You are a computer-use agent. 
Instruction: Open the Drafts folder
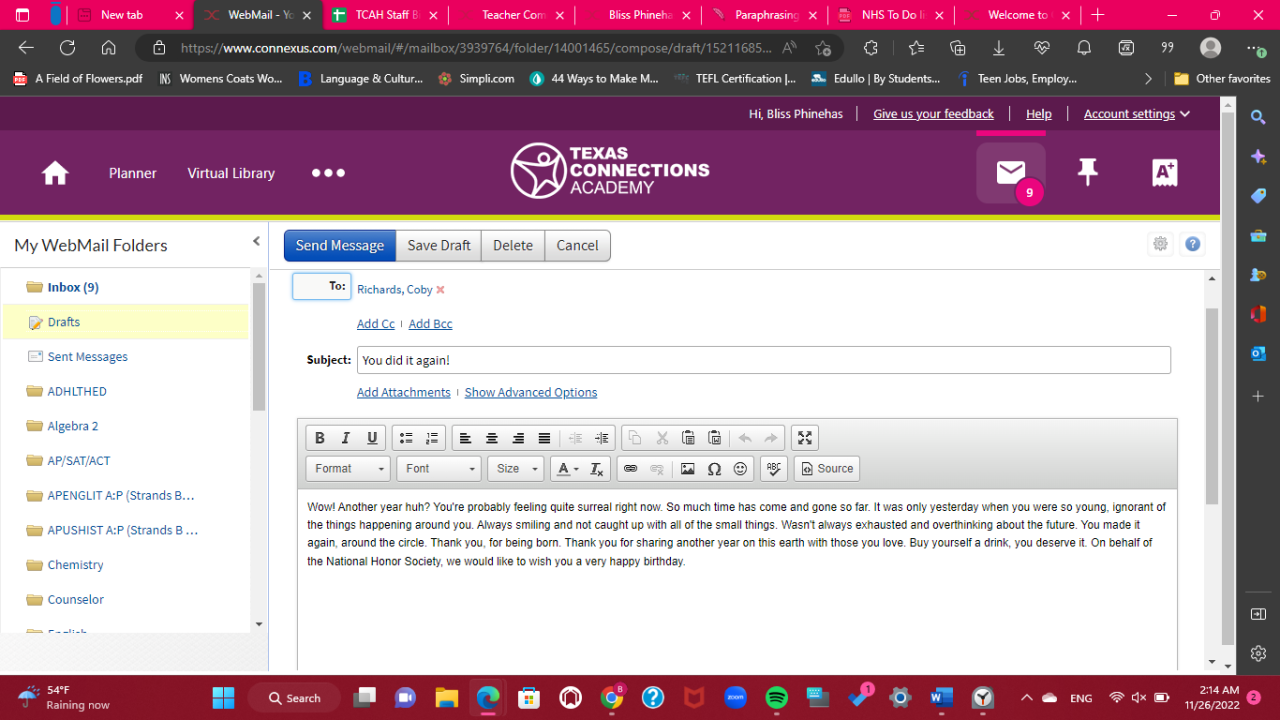tap(64, 322)
